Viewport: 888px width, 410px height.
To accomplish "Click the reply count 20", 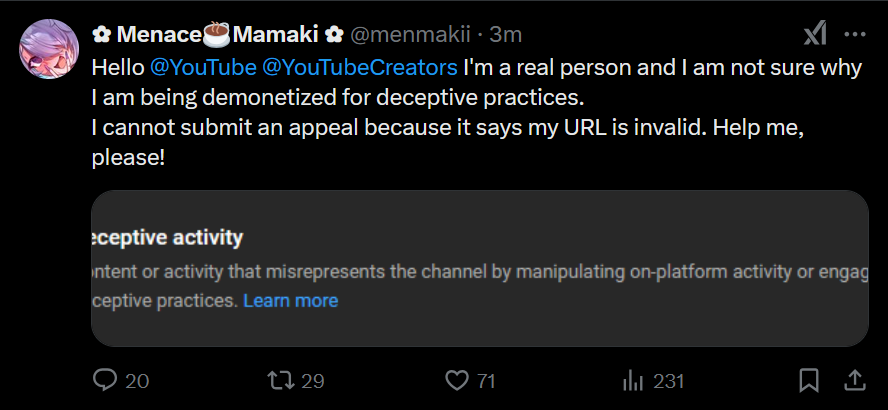I will pyautogui.click(x=138, y=381).
